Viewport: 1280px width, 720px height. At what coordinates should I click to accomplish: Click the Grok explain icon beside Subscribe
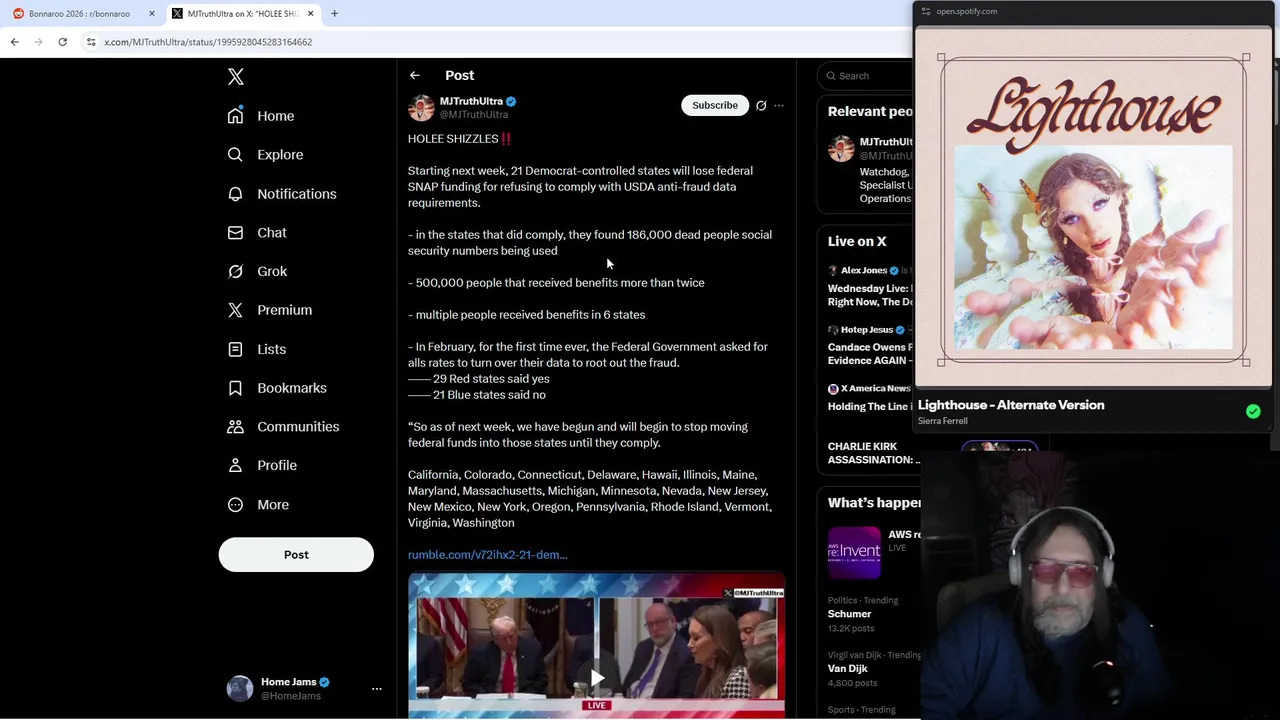(761, 105)
